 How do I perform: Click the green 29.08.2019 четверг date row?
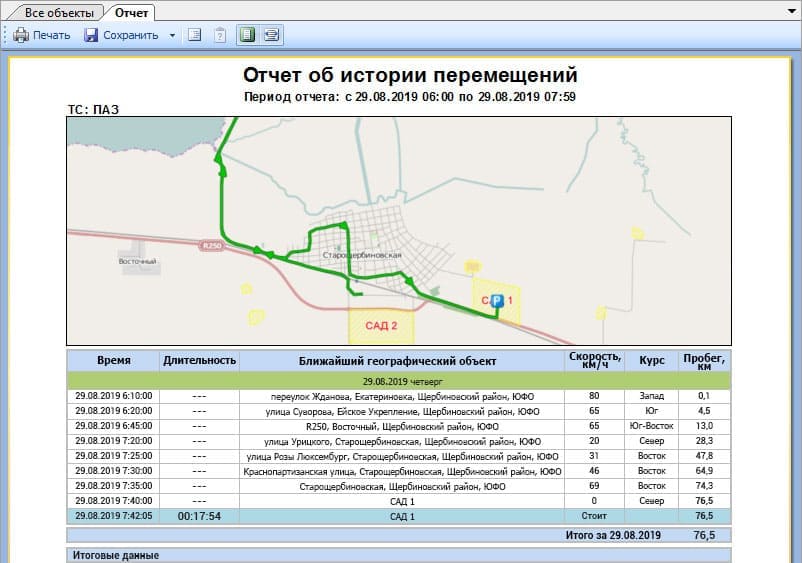click(398, 381)
